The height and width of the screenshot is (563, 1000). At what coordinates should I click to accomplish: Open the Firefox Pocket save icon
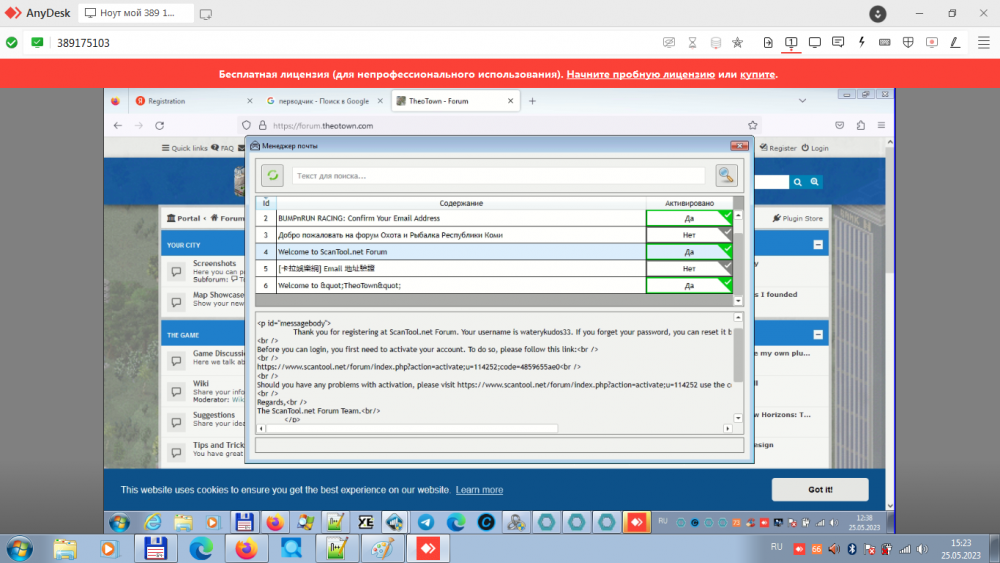839,126
